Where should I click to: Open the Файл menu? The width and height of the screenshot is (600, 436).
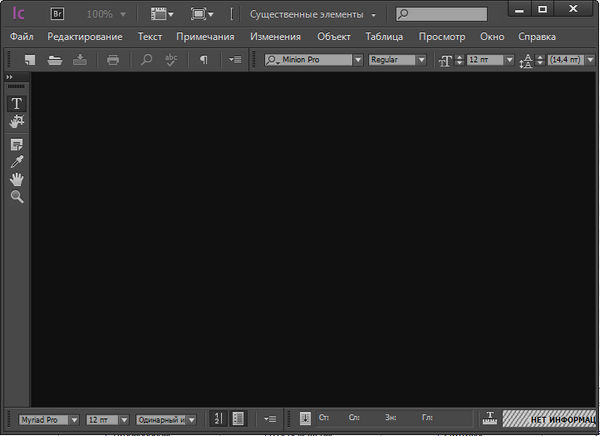(21, 36)
